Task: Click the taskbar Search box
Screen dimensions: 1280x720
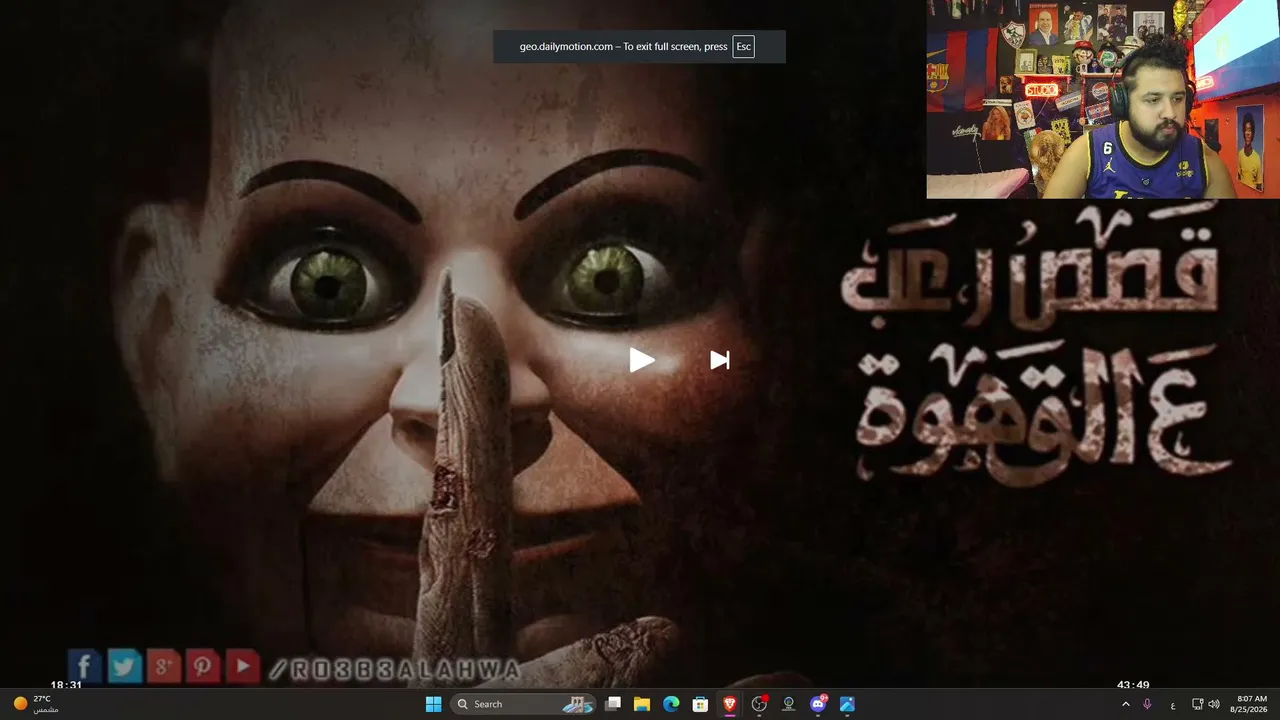Action: coord(523,704)
